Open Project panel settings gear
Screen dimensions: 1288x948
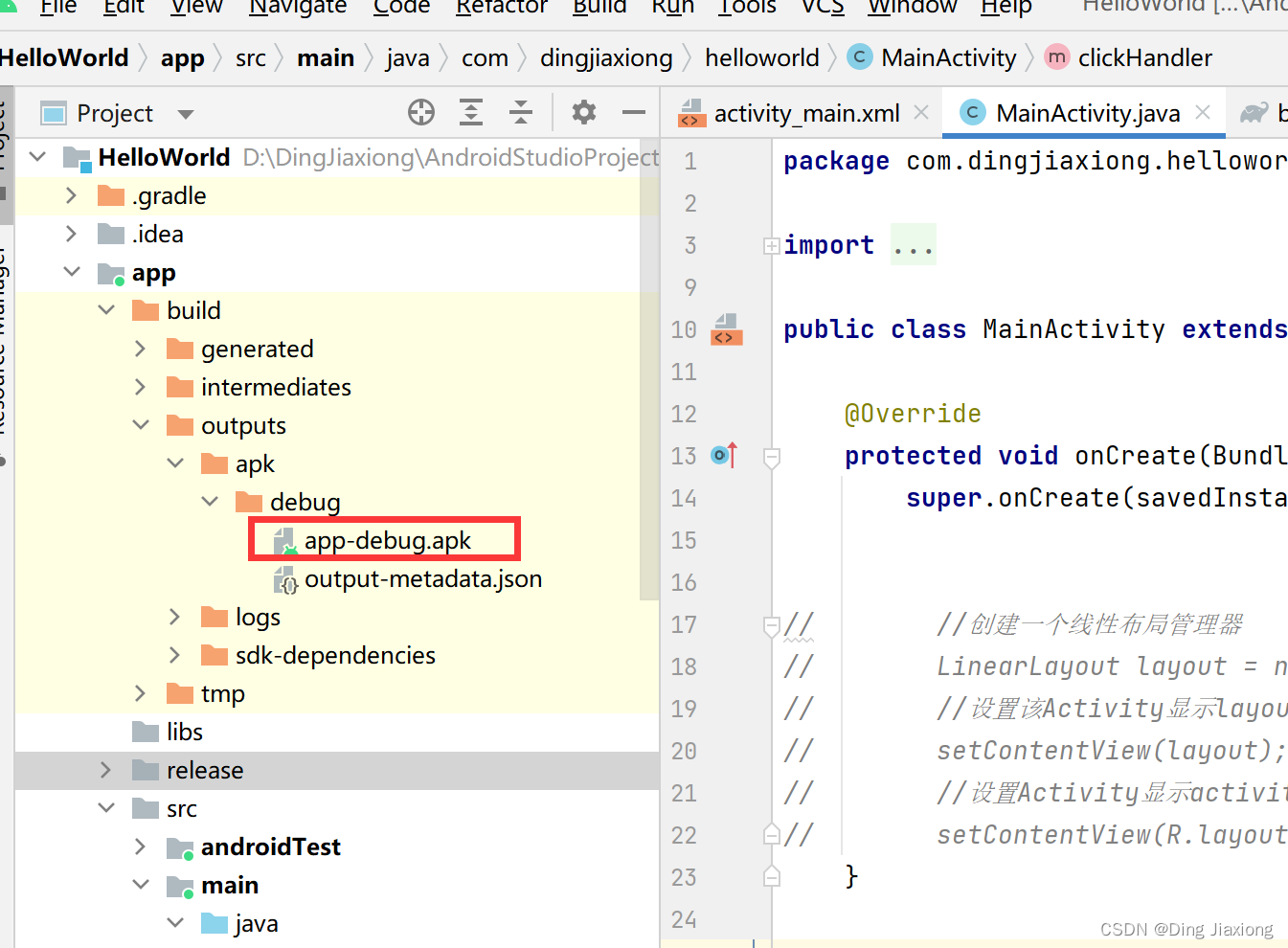tap(584, 113)
